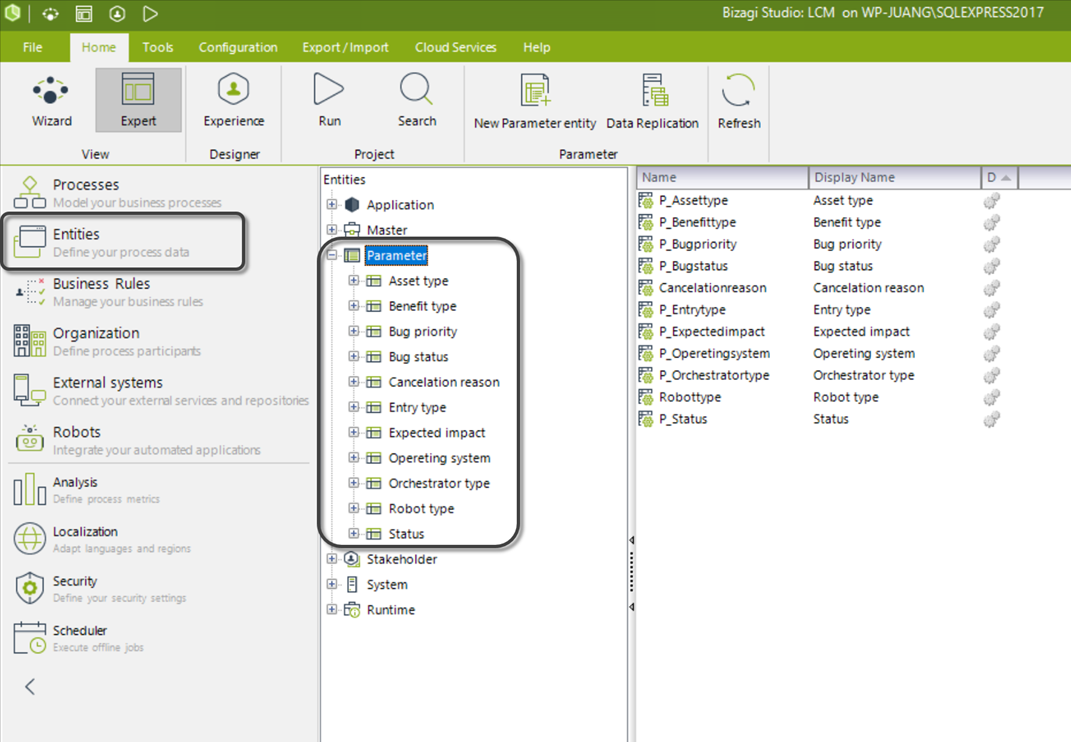This screenshot has width=1071, height=742.
Task: Open the Help tab
Action: [x=537, y=47]
